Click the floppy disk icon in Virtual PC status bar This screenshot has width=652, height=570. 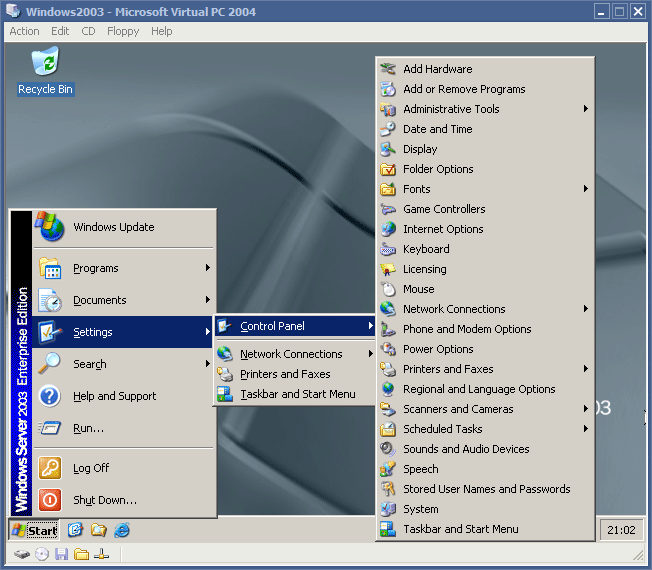tap(62, 554)
